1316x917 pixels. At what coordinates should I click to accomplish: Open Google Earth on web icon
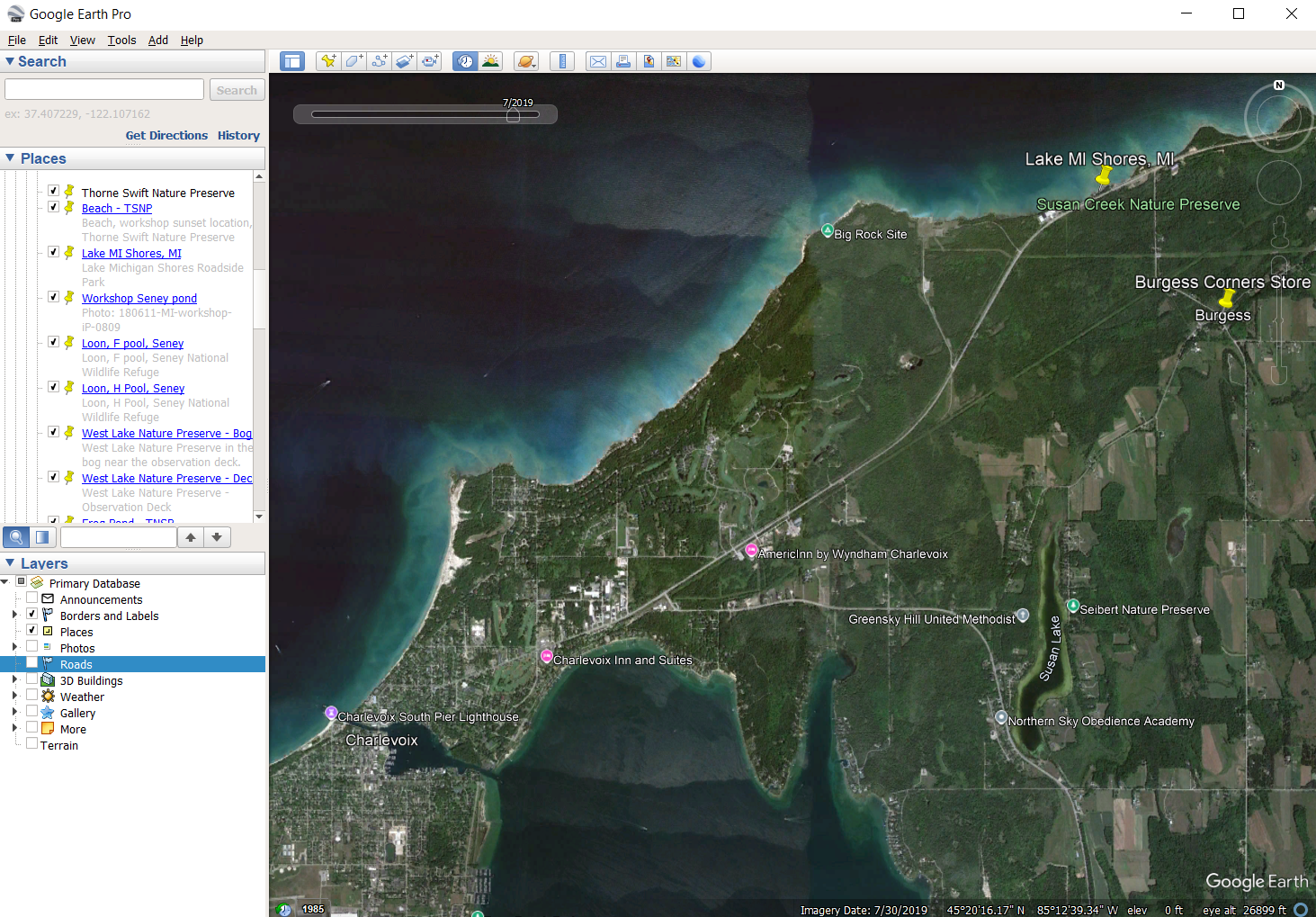point(699,61)
